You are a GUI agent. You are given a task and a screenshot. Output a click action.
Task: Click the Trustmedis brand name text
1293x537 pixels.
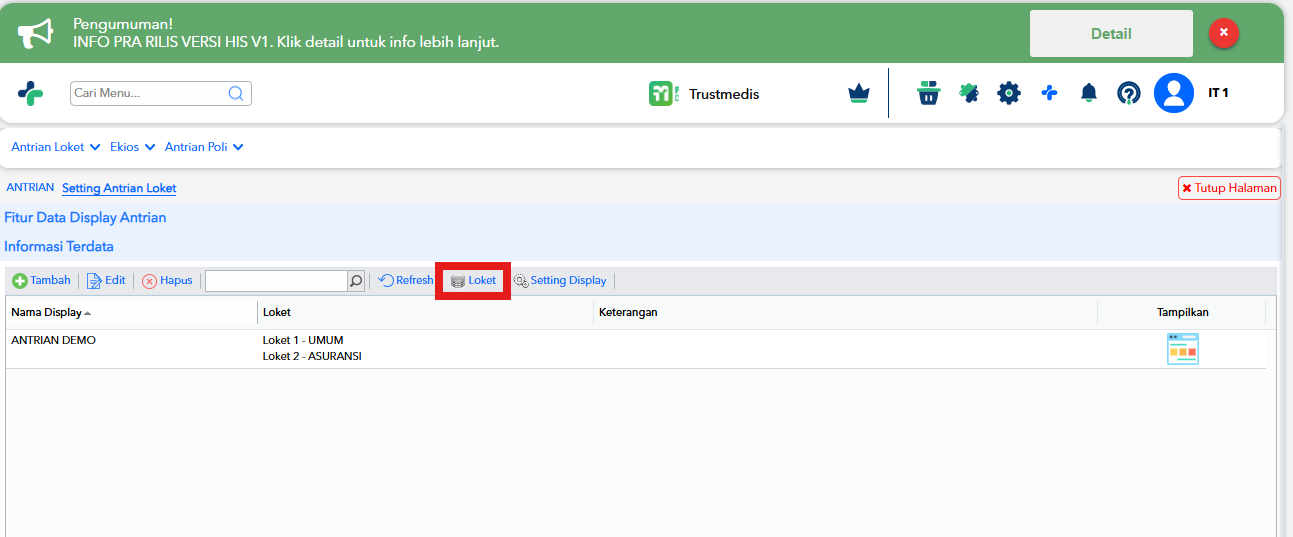pos(724,94)
